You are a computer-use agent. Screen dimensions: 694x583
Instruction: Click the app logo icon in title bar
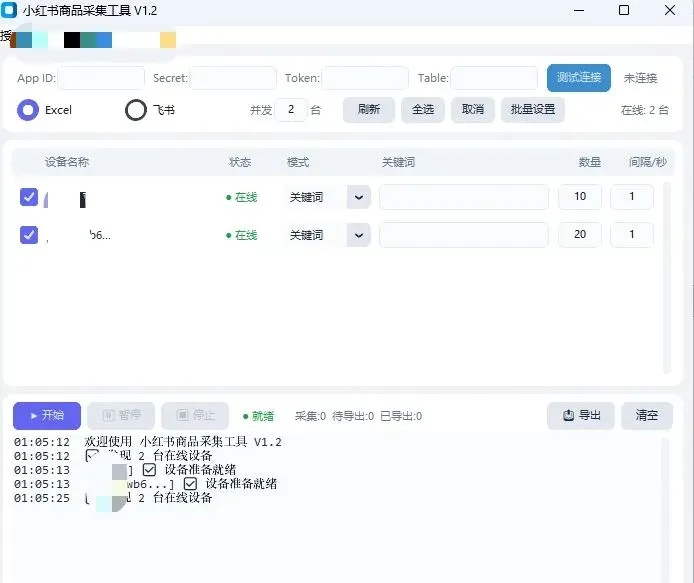tap(9, 10)
